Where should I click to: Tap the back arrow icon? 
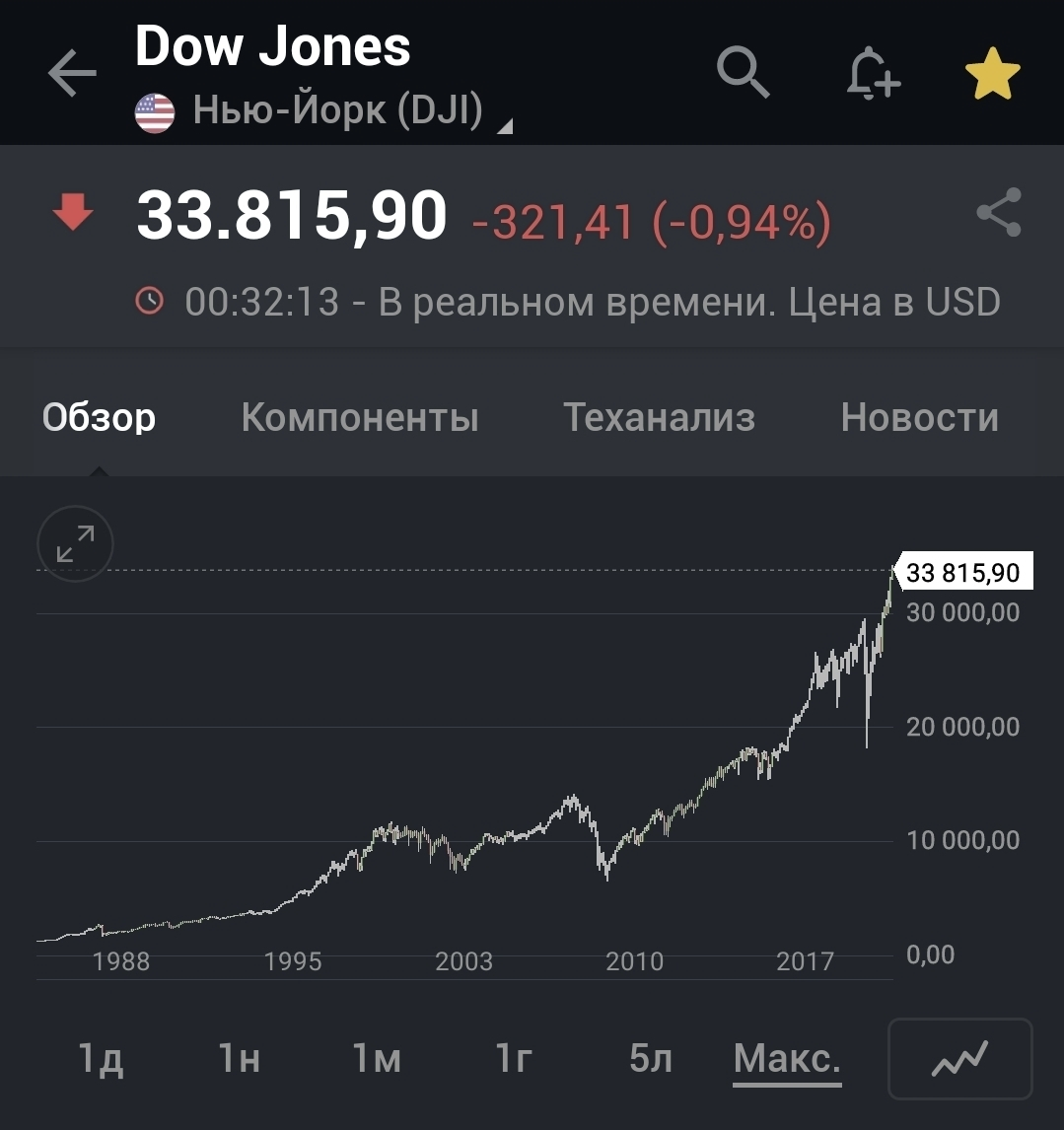tap(72, 75)
